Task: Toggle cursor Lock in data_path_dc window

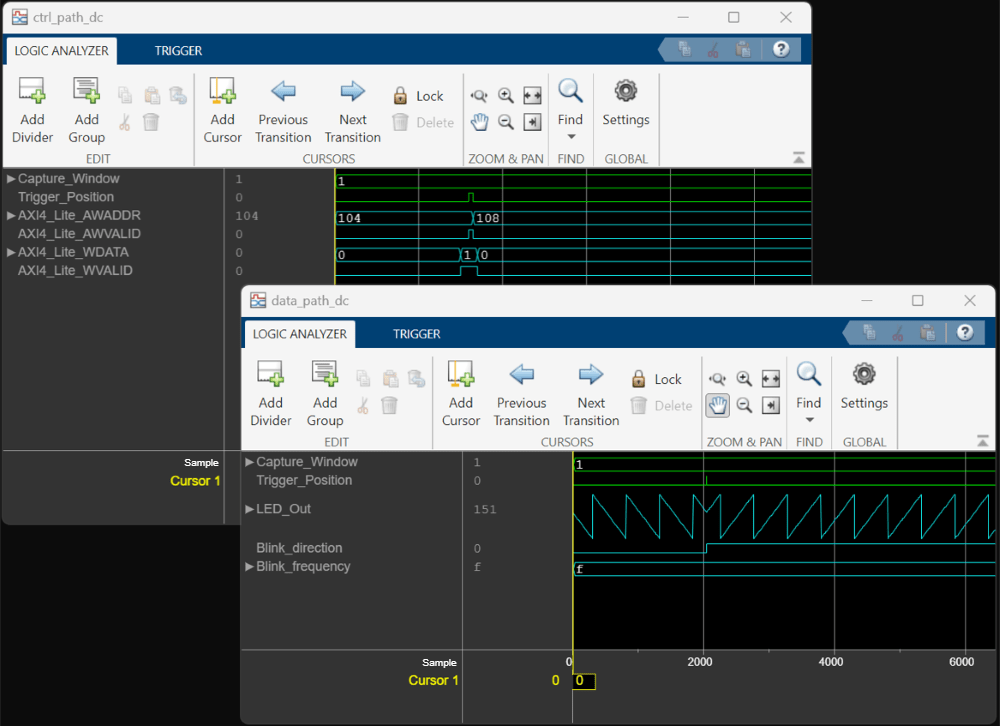Action: click(656, 380)
